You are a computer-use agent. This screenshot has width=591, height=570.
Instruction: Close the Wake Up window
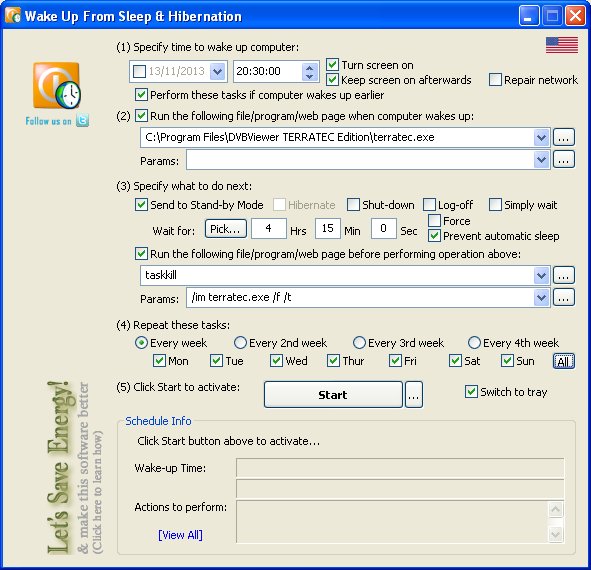coord(576,16)
